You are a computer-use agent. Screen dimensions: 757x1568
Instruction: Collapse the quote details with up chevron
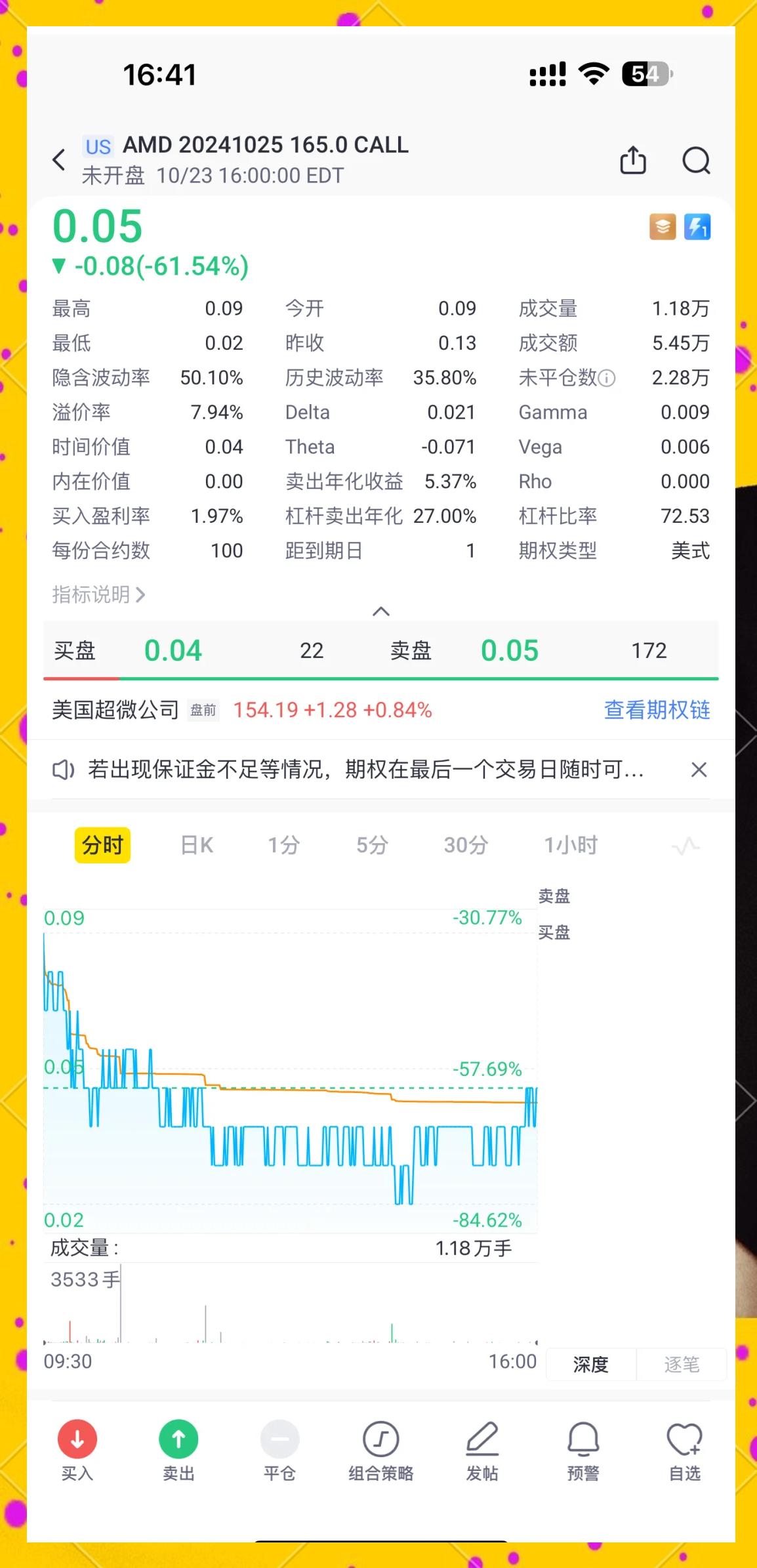click(381, 611)
